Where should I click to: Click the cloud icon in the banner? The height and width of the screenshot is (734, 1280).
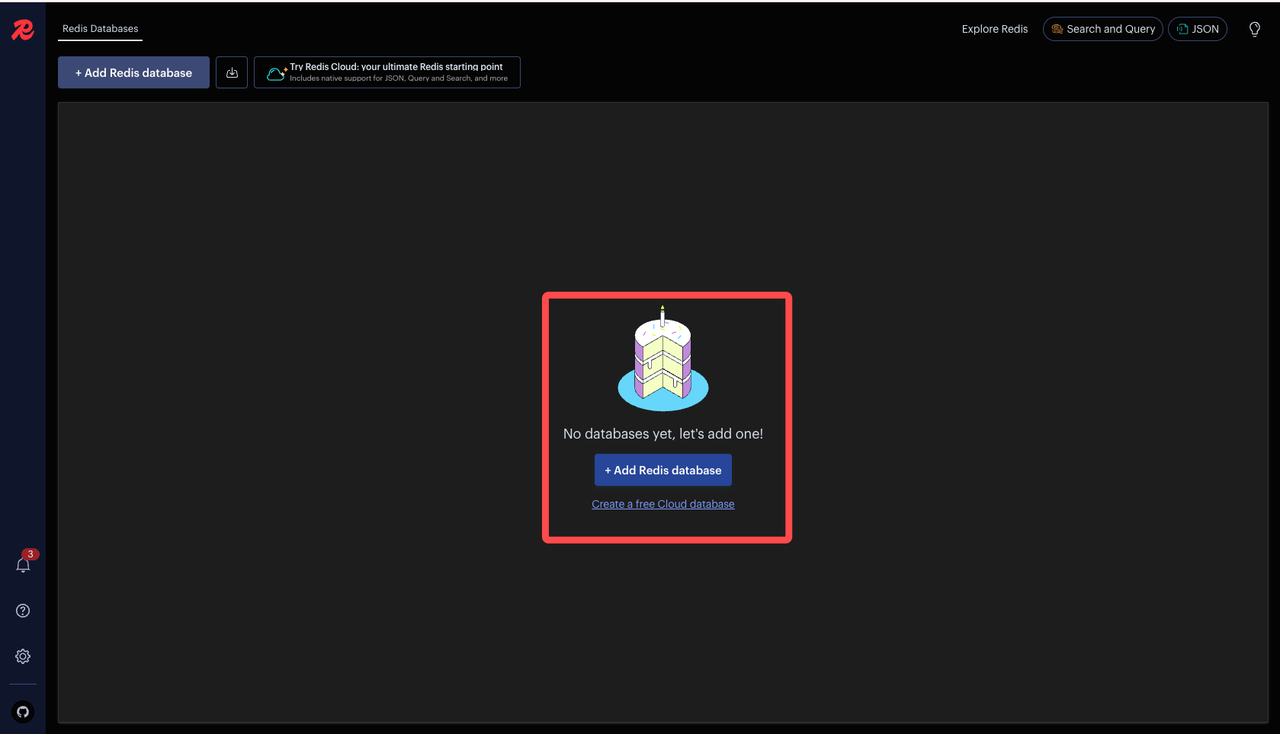tap(276, 73)
